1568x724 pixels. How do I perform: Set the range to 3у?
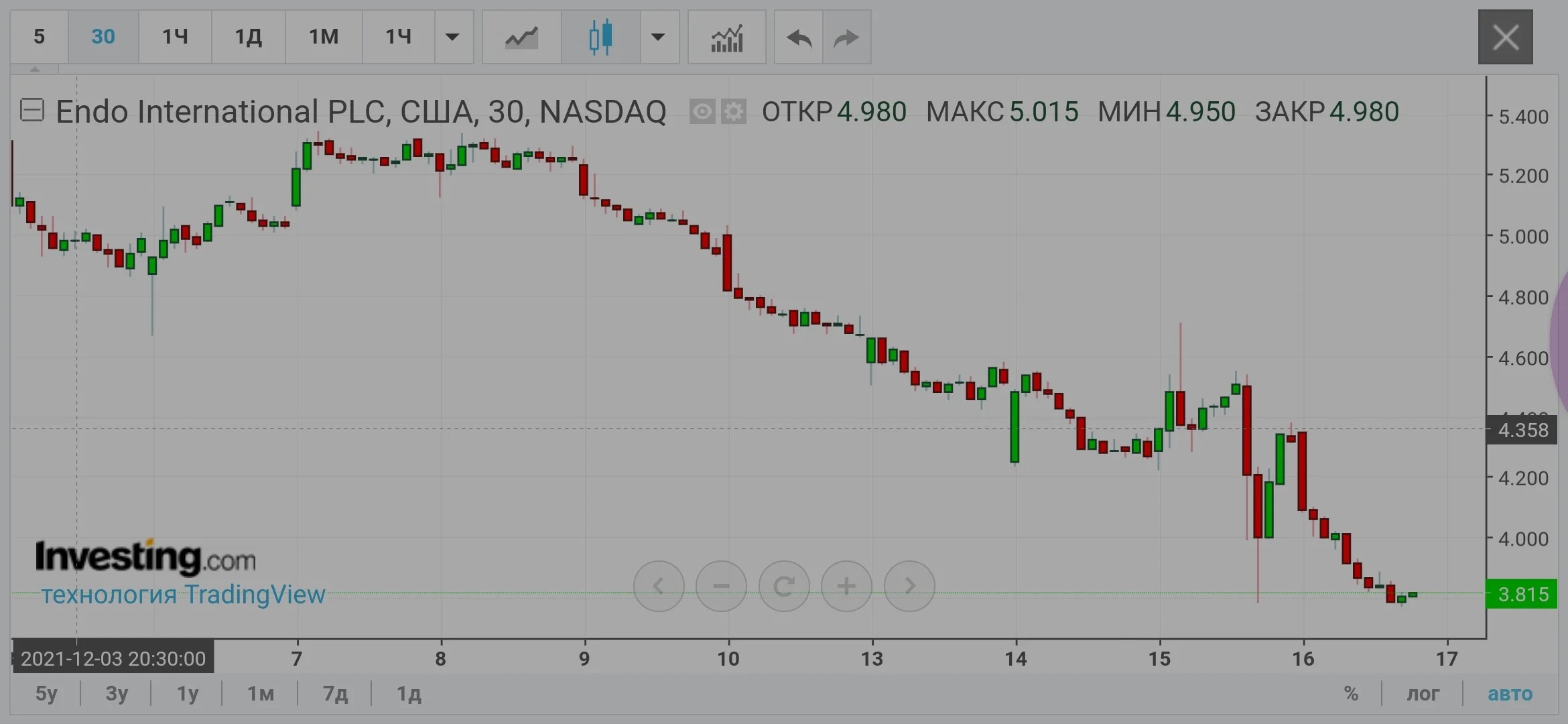117,693
